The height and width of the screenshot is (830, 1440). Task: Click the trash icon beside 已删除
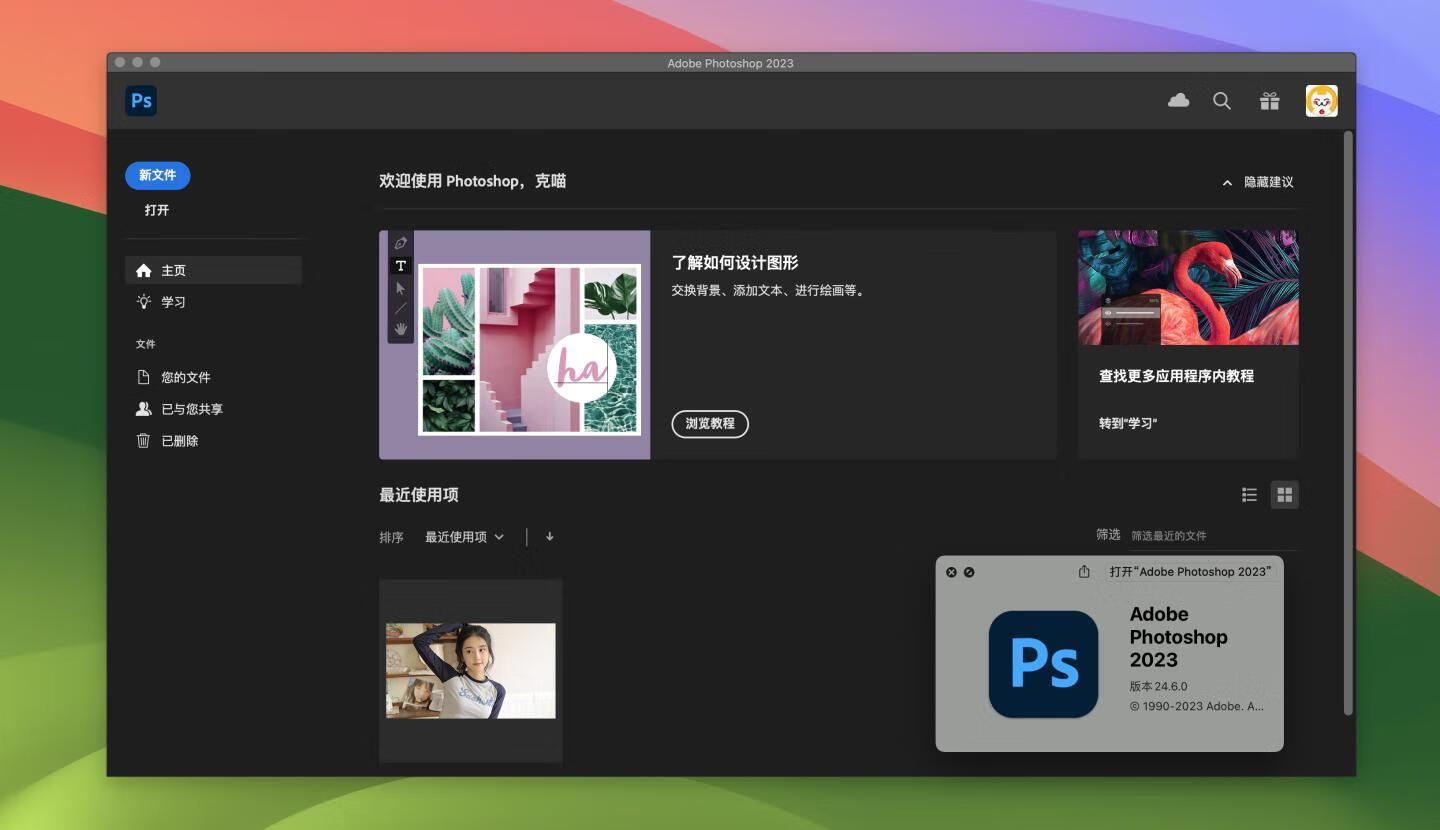(143, 441)
